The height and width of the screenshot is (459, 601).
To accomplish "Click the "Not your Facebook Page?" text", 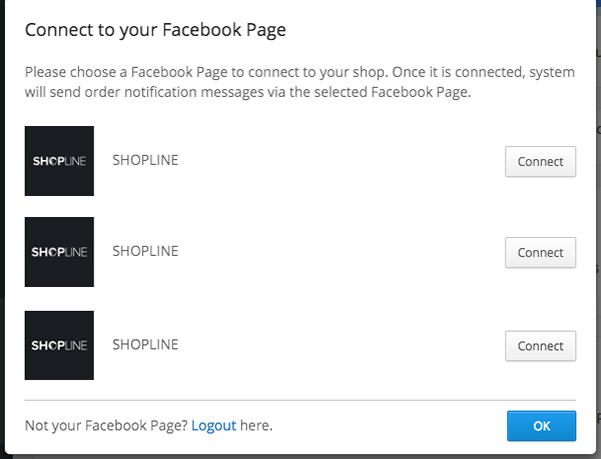I will coord(106,426).
